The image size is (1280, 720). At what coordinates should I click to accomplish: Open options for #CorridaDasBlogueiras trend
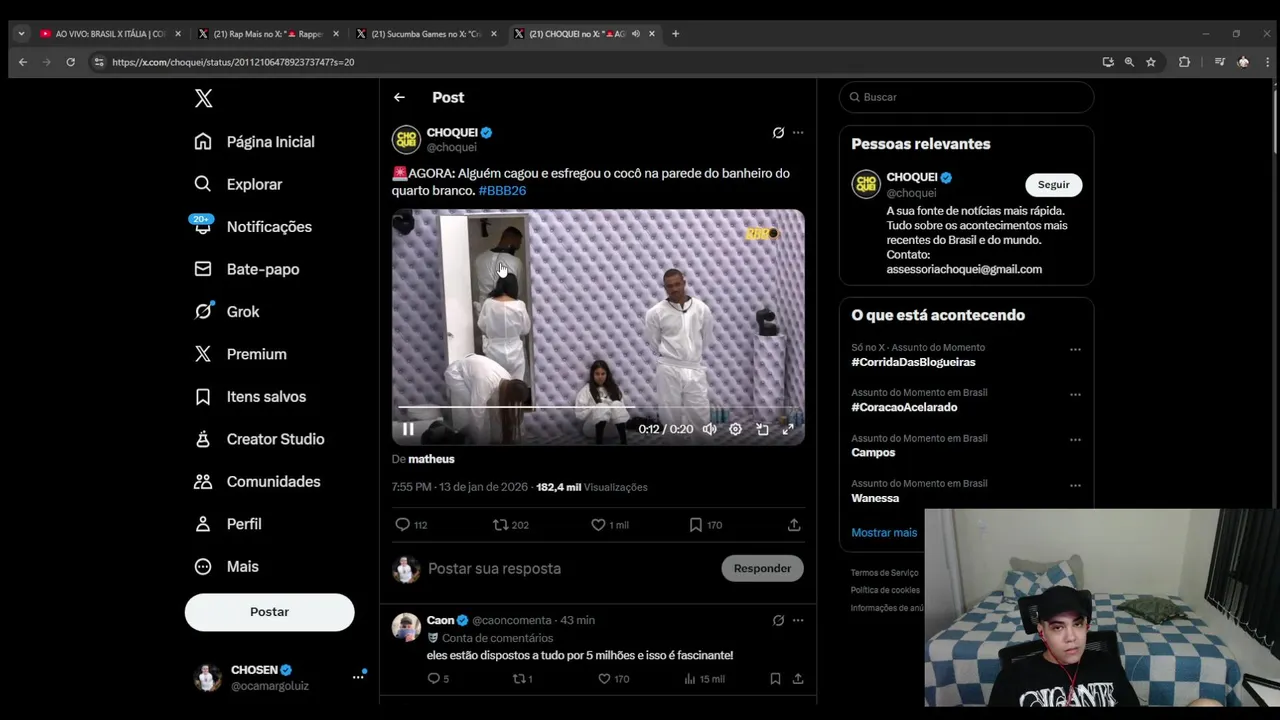tap(1075, 350)
